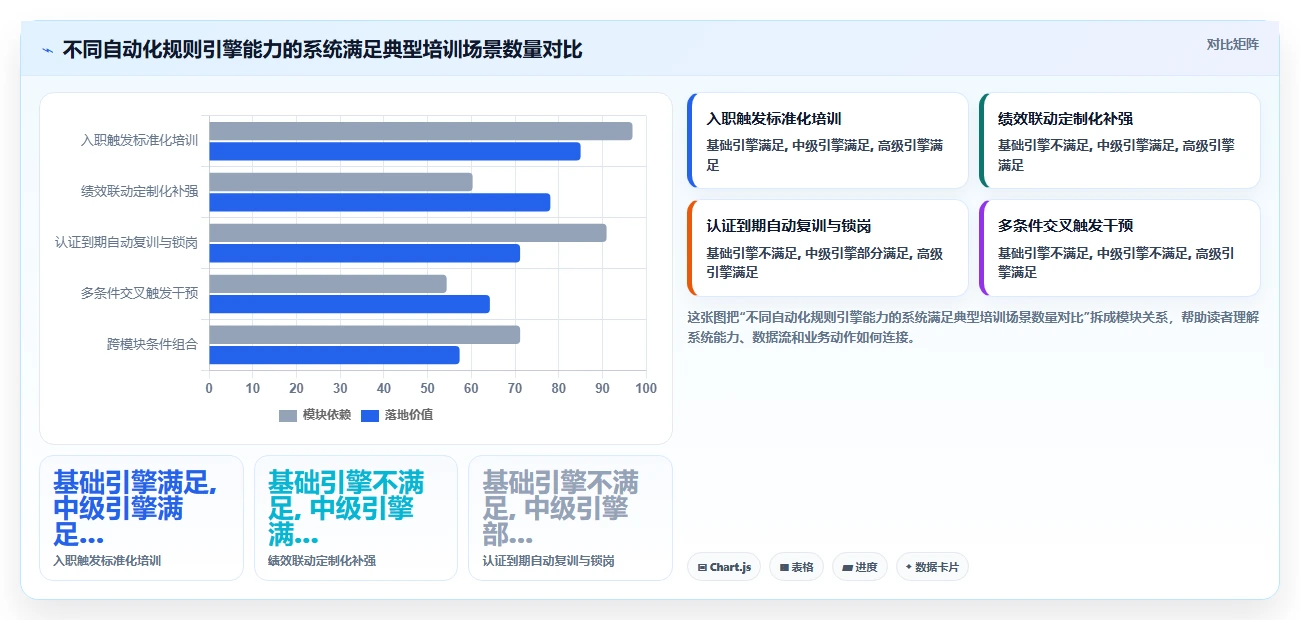
Task: Toggle the 落地价值 legend swatch
Action: (370, 415)
